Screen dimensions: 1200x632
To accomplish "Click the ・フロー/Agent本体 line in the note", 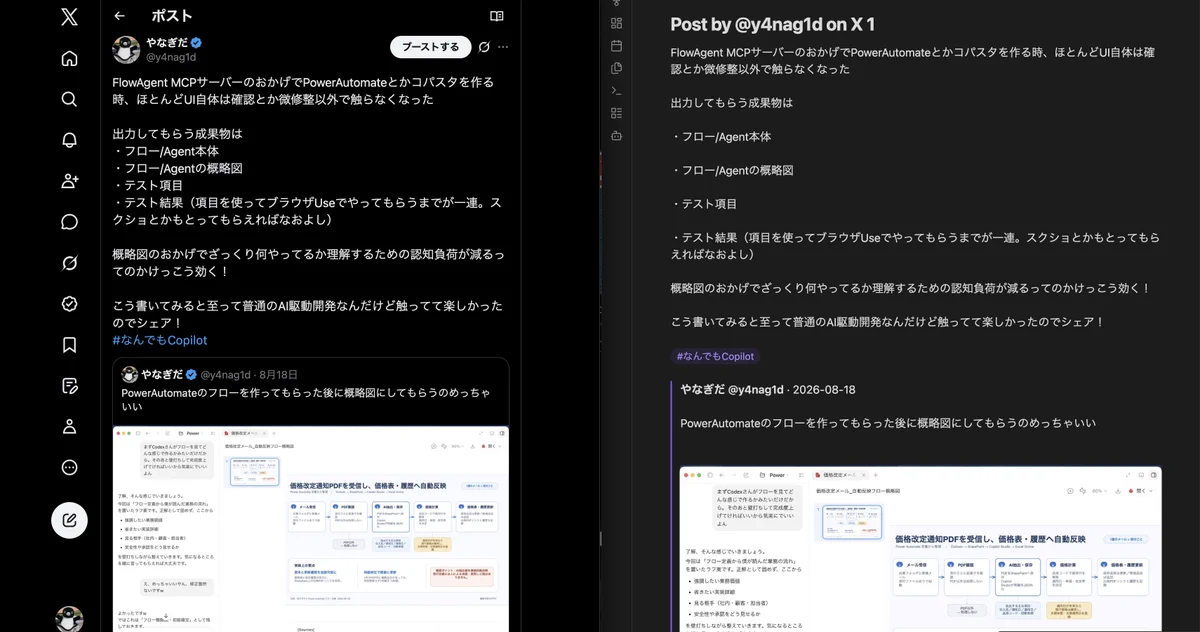I will pos(720,137).
